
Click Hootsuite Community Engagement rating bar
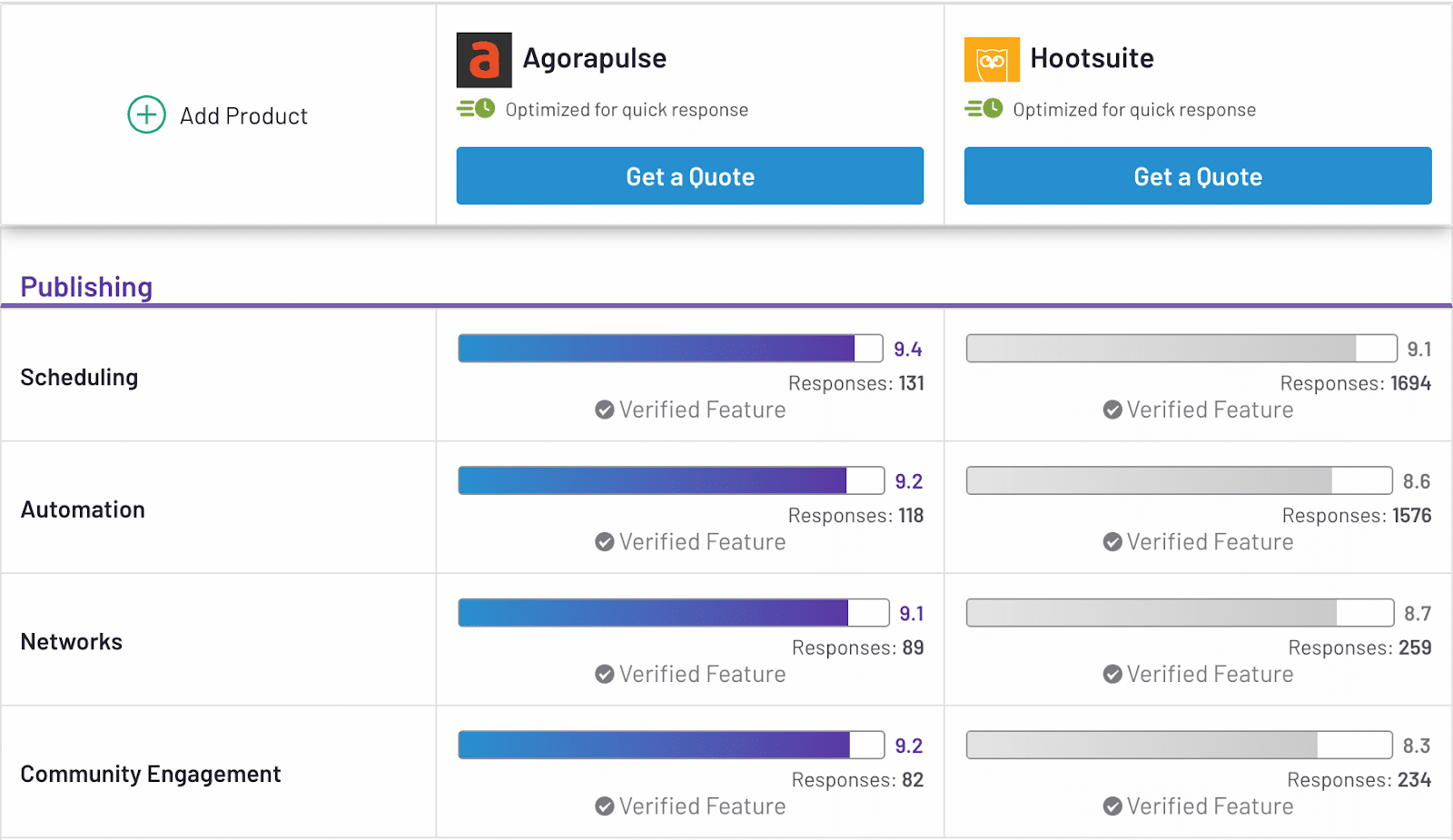[1180, 745]
